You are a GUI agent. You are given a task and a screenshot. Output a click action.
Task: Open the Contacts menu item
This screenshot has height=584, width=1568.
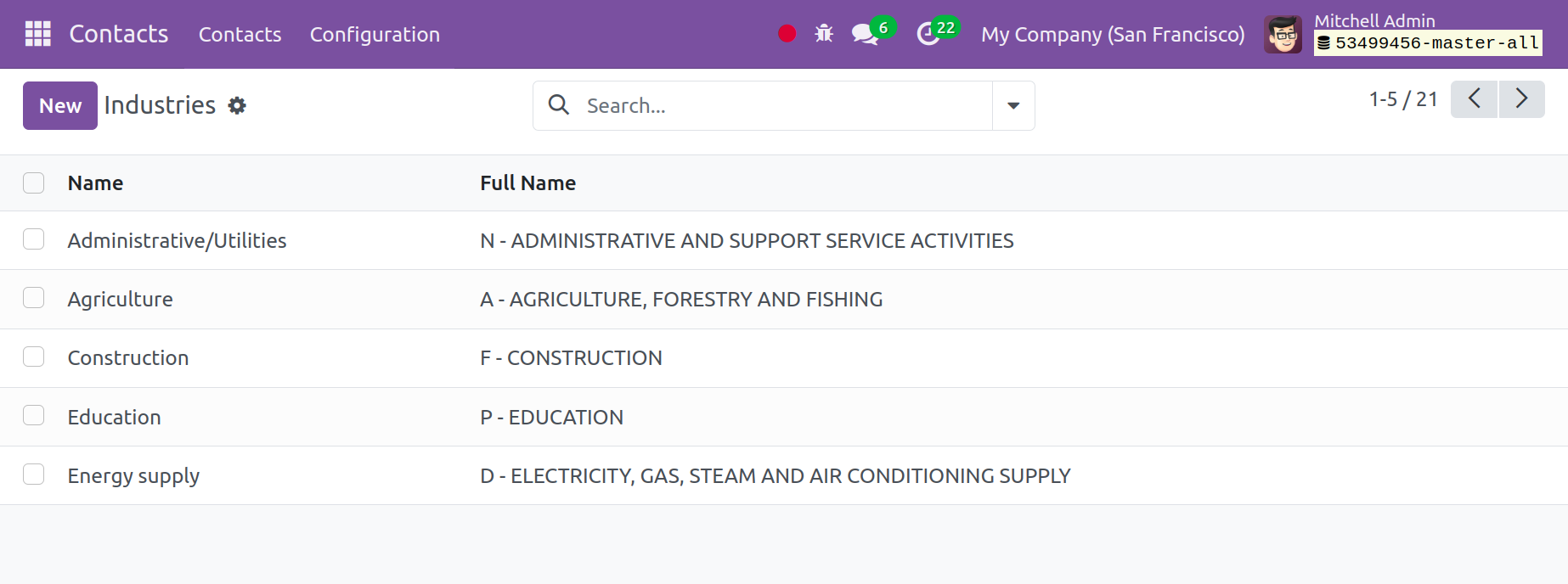[240, 35]
